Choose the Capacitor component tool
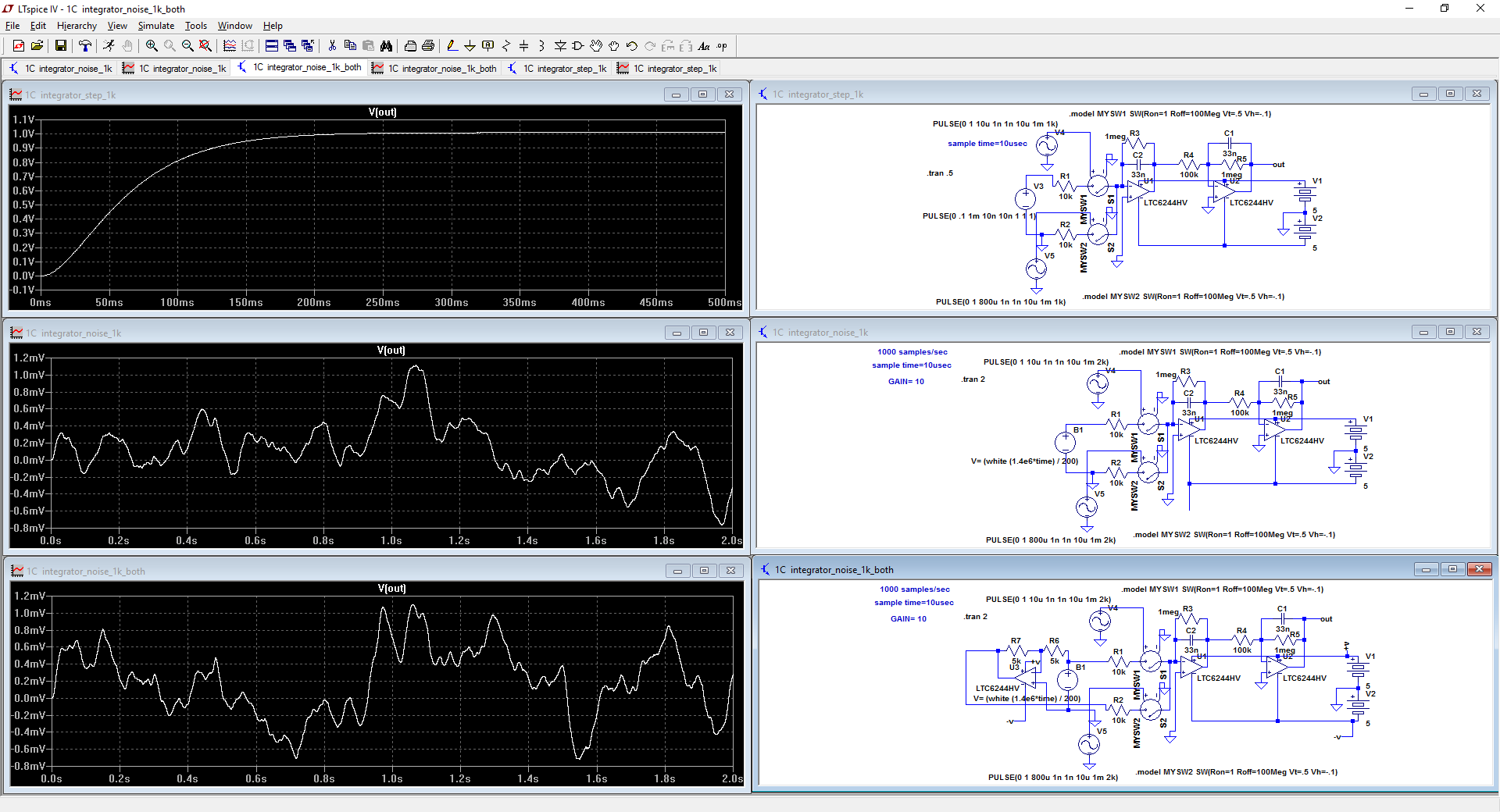This screenshot has height=812, width=1500. click(523, 46)
